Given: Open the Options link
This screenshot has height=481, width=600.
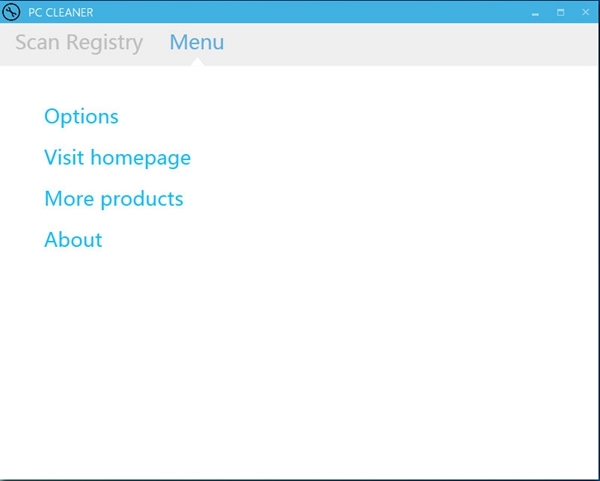Looking at the screenshot, I should click(82, 117).
